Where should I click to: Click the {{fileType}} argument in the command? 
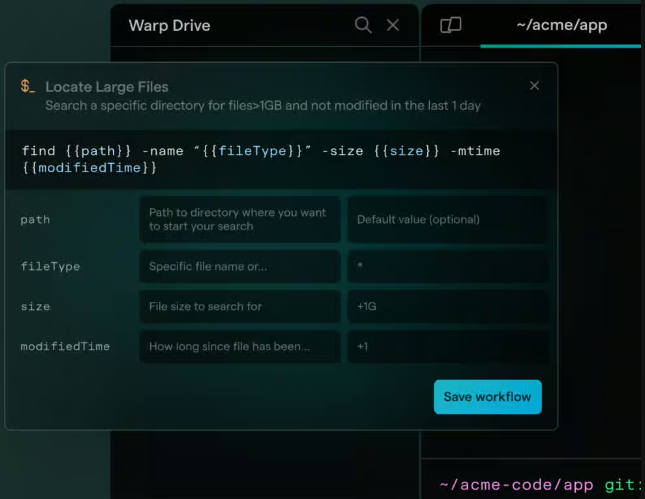pyautogui.click(x=252, y=151)
